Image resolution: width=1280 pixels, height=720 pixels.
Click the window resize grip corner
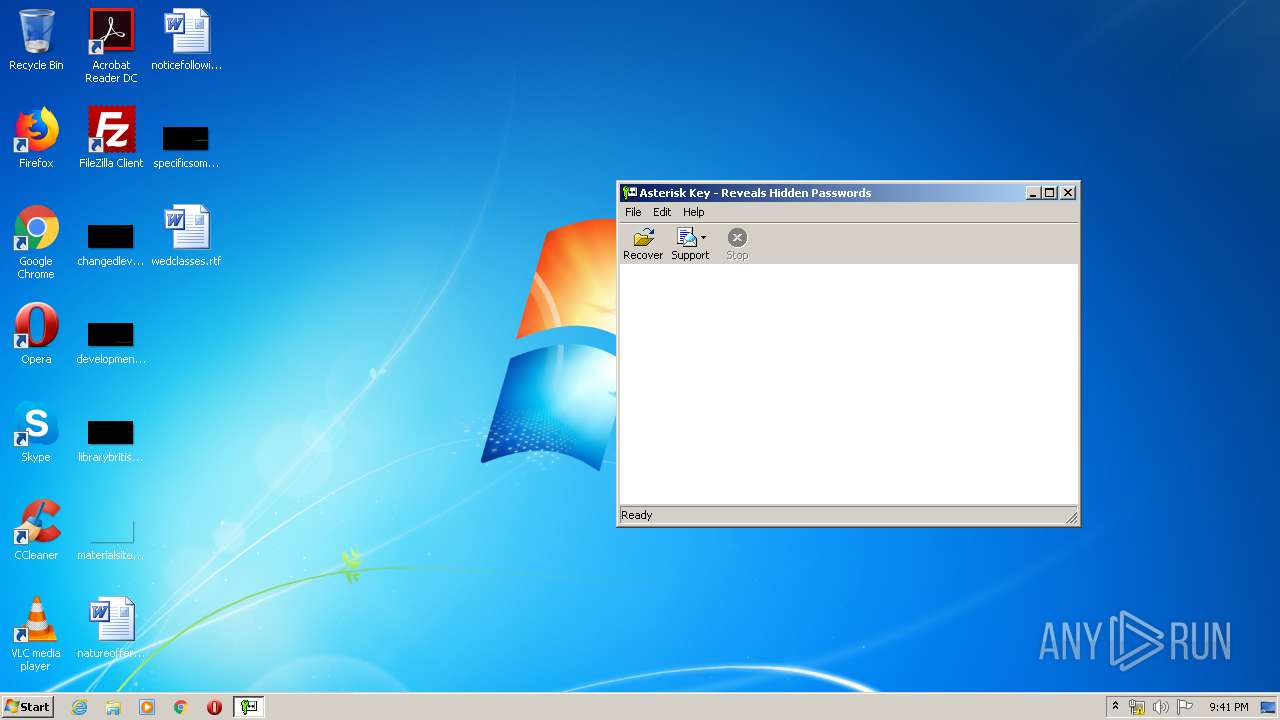pos(1071,517)
